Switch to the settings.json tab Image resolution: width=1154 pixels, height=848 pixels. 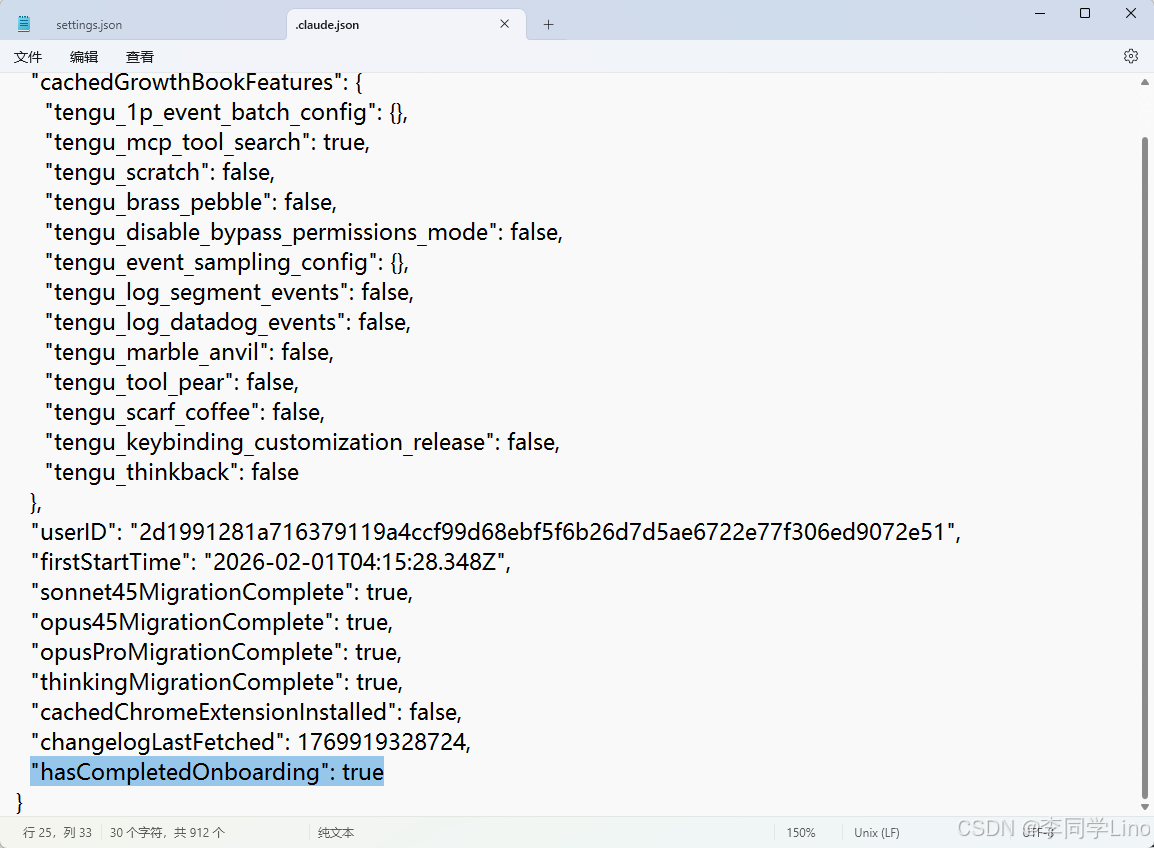coord(89,25)
